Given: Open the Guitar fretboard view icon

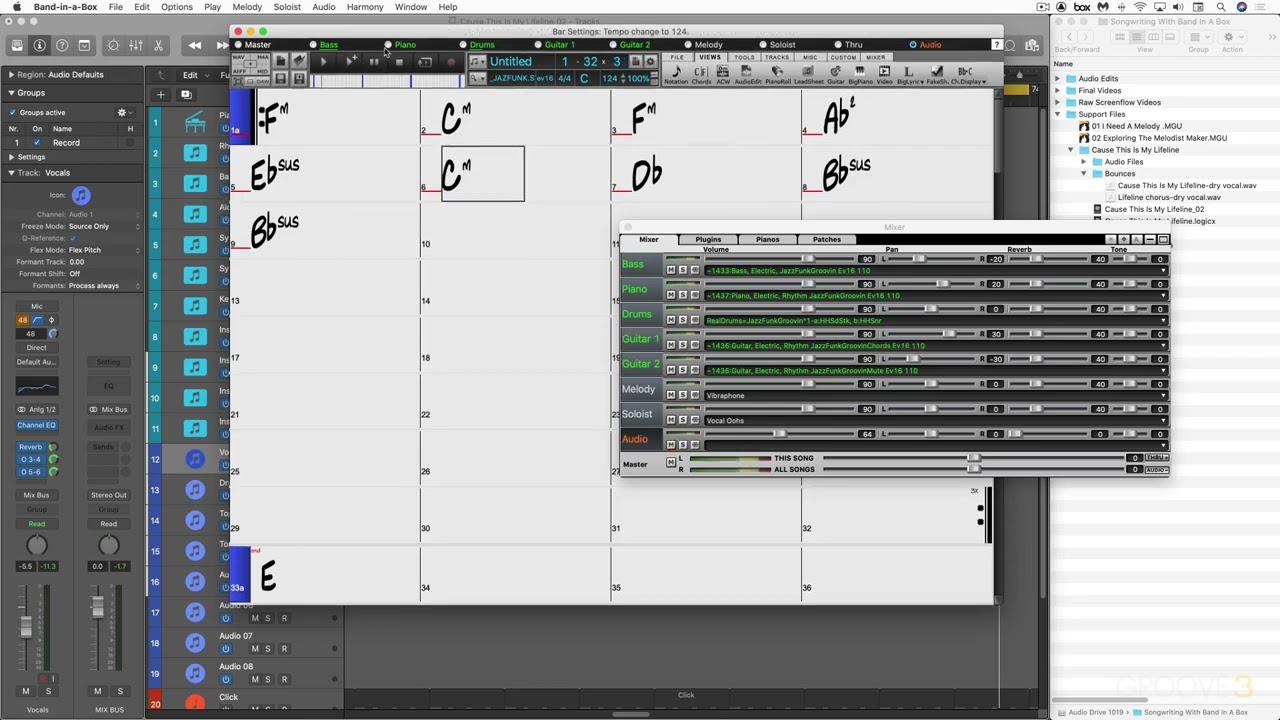Looking at the screenshot, I should pyautogui.click(x=836, y=73).
